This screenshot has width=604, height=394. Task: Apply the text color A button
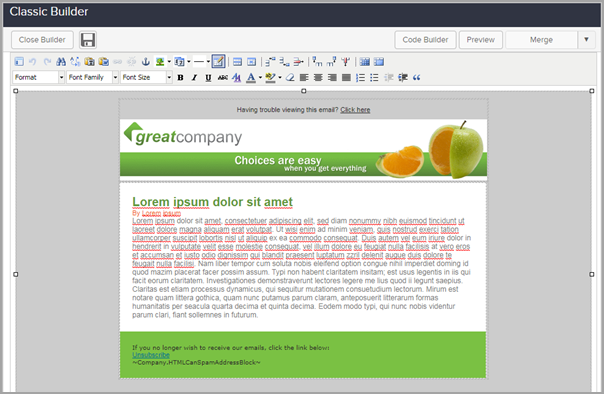(x=251, y=78)
